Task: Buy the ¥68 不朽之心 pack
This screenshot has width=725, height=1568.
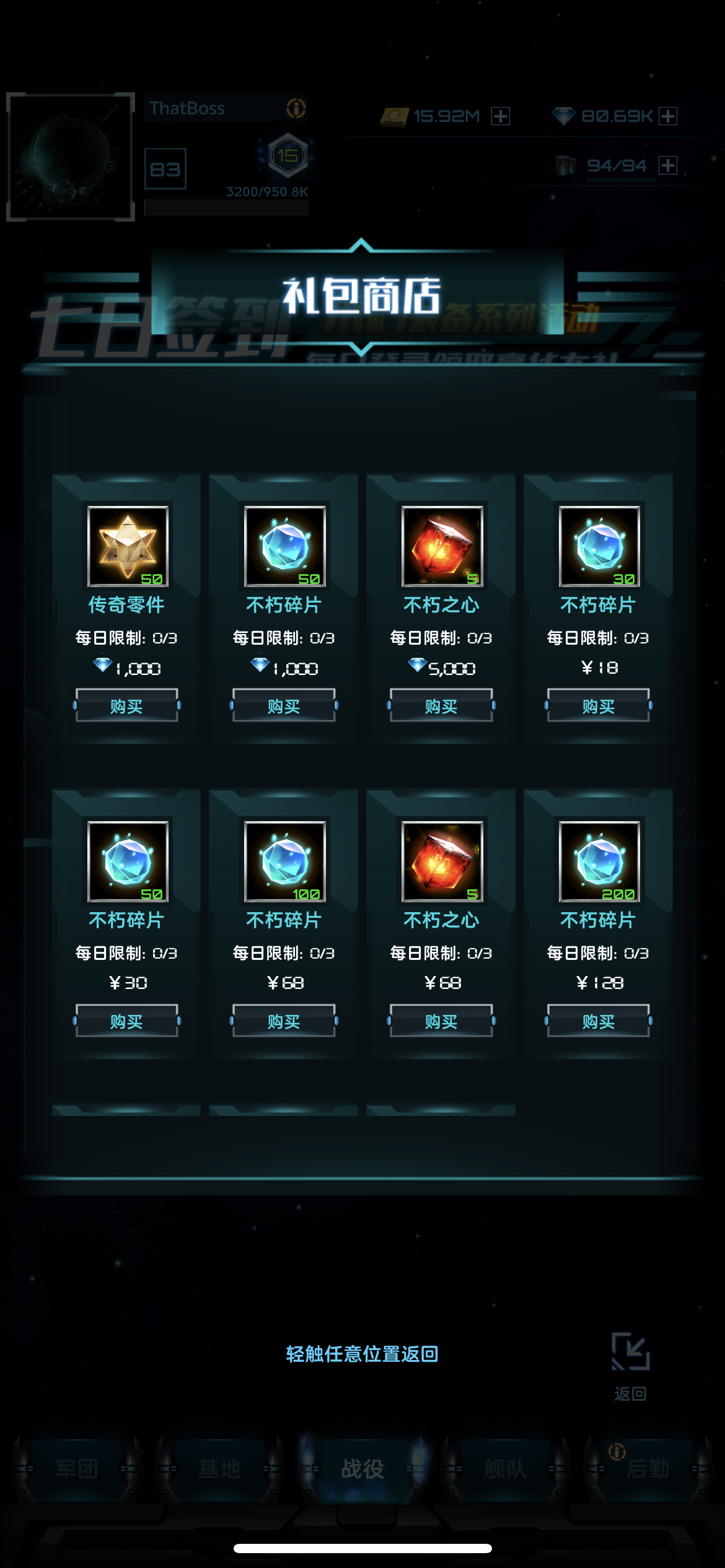Action: (x=441, y=1021)
